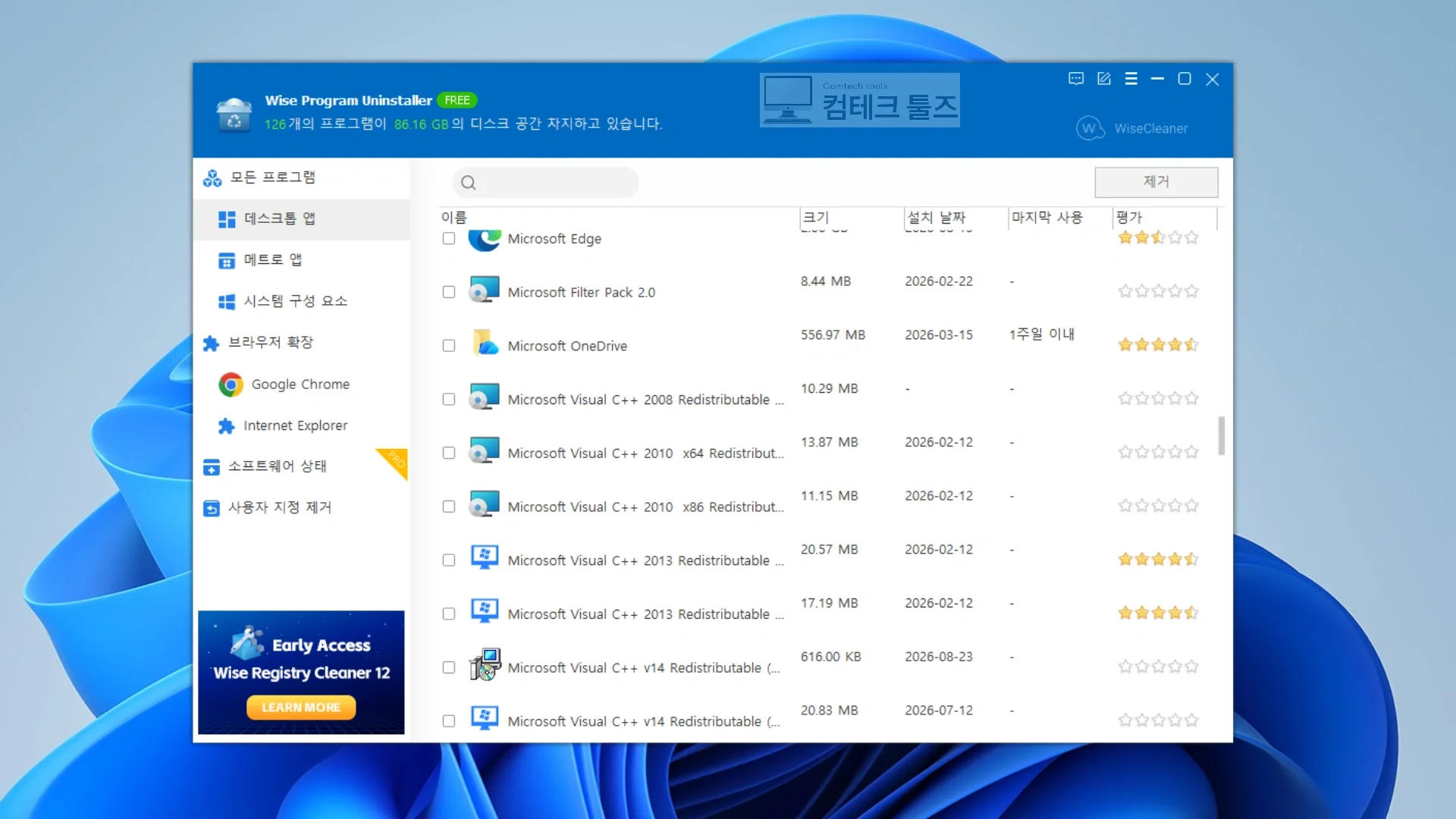Click the Google Chrome icon in sidebar

pos(231,384)
